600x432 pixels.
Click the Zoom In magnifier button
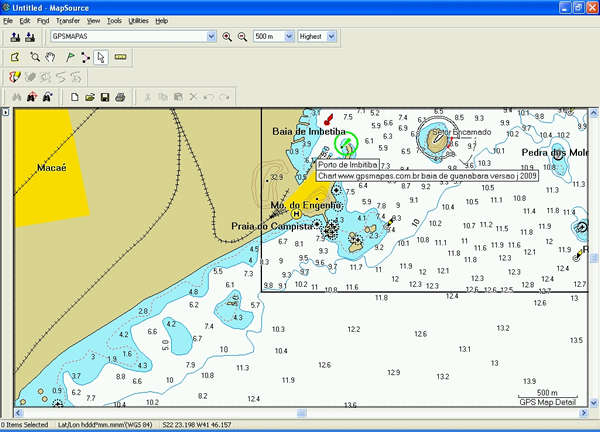(x=227, y=37)
